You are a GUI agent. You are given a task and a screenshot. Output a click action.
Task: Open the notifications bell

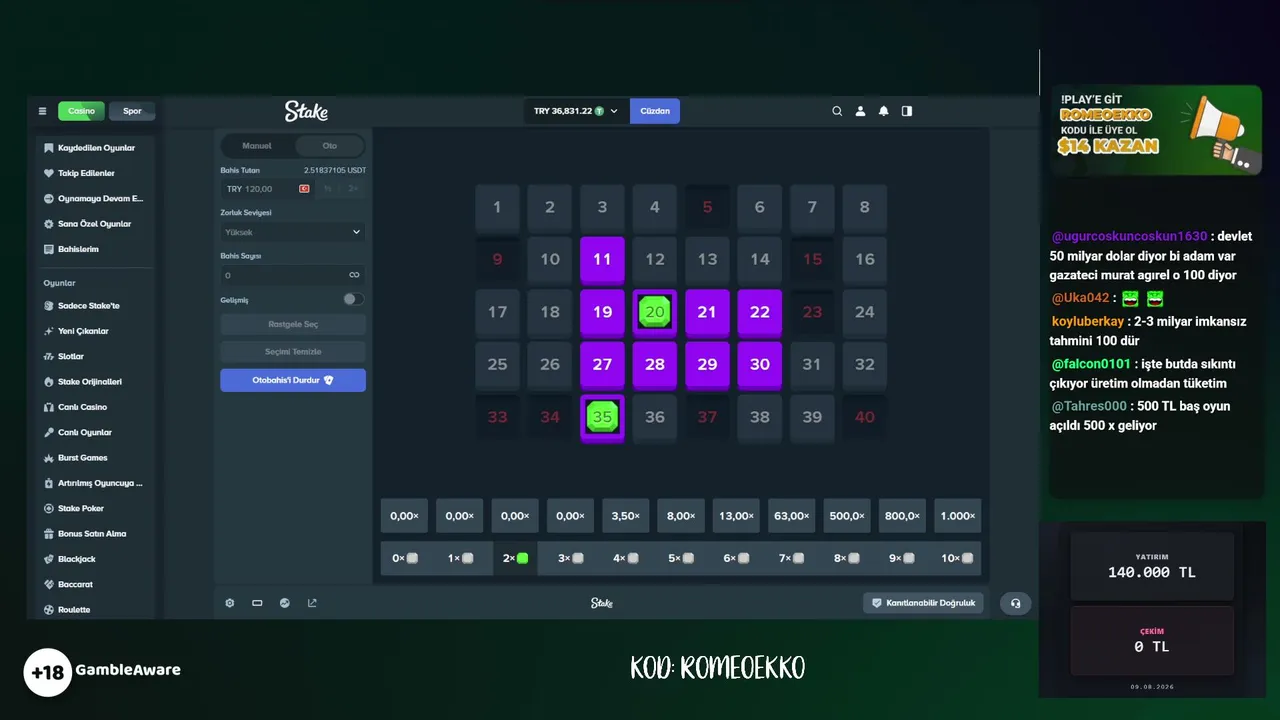coord(883,111)
